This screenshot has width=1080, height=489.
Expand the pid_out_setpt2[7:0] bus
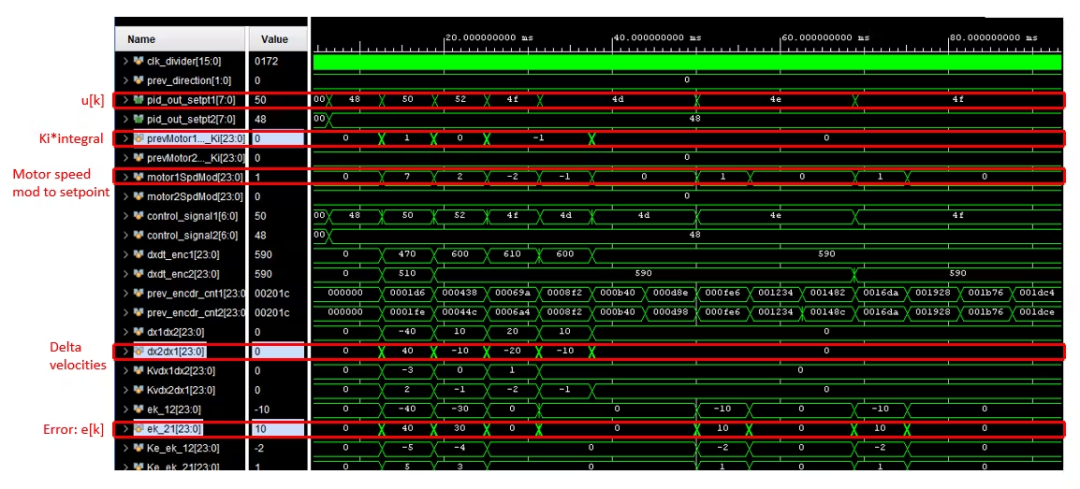[125, 119]
